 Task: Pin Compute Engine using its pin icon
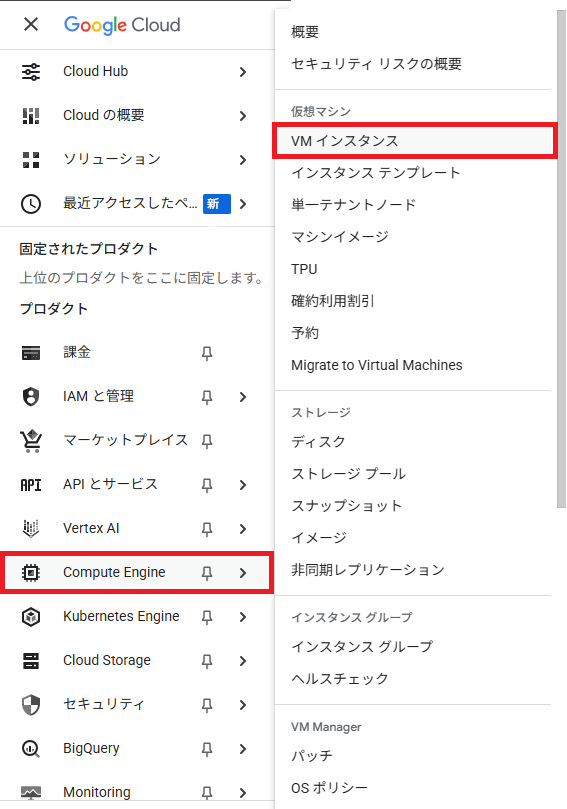click(x=207, y=573)
